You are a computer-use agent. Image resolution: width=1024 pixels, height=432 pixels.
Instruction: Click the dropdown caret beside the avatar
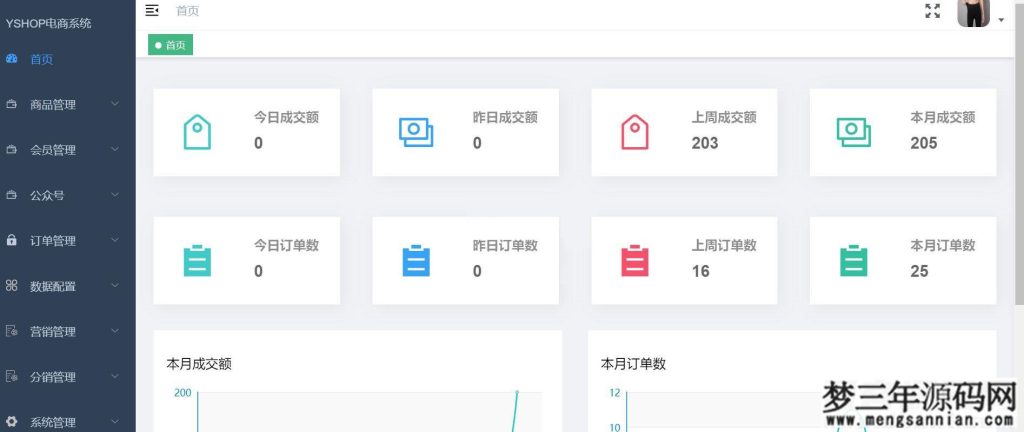click(1001, 20)
